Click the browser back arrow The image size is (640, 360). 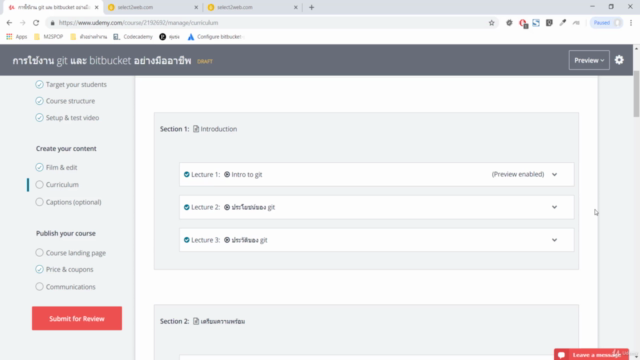(x=9, y=23)
